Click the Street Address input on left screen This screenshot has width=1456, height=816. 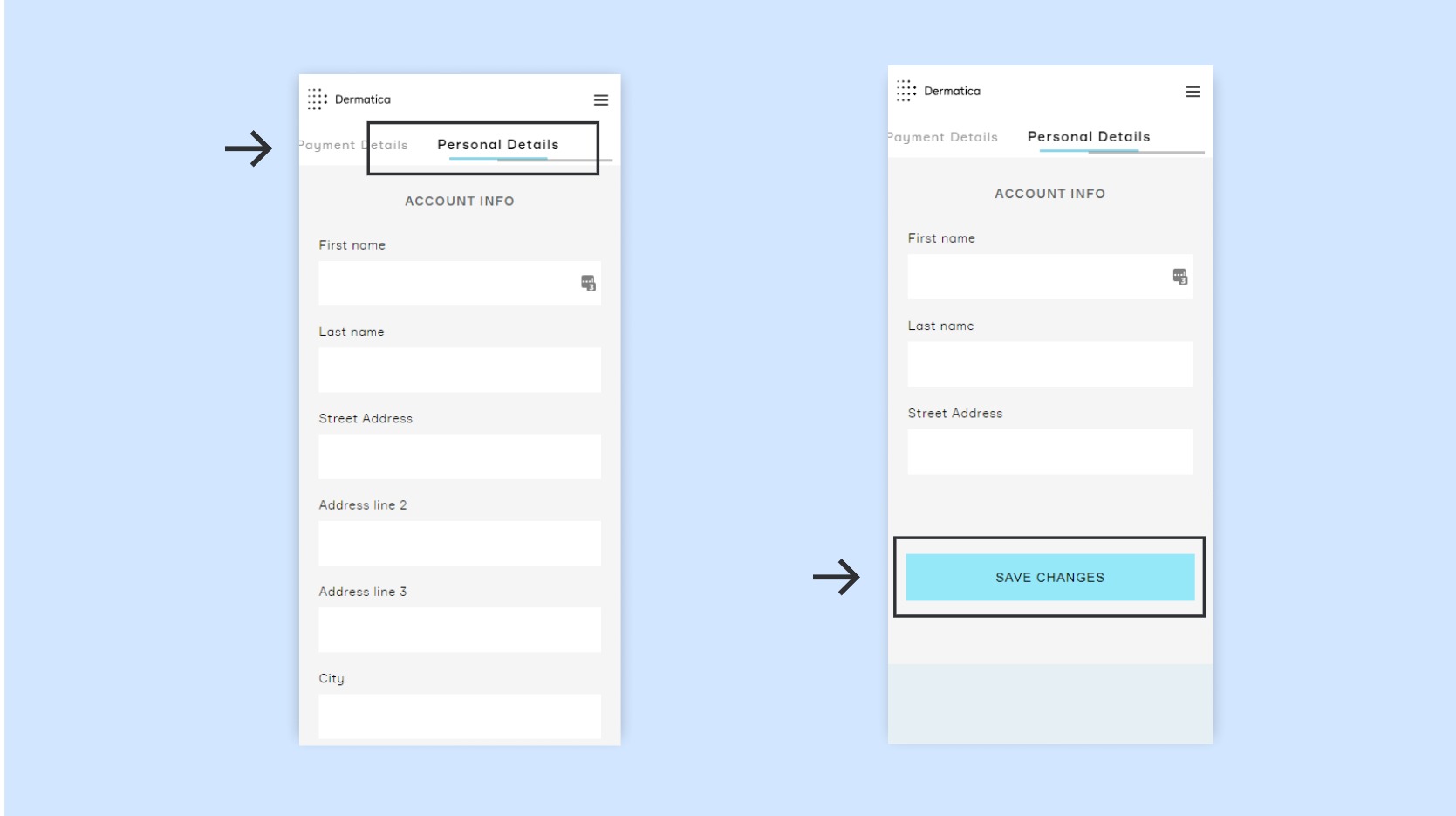point(460,456)
